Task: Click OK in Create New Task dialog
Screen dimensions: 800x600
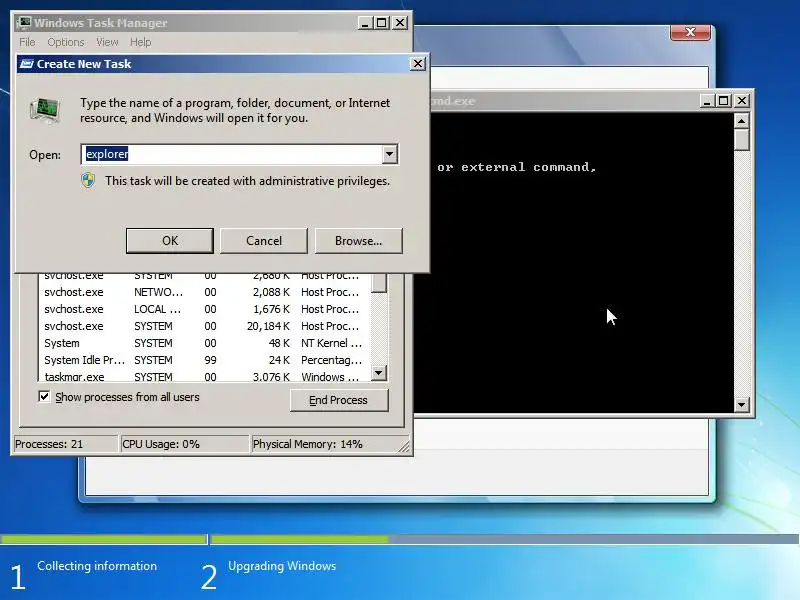Action: 170,241
